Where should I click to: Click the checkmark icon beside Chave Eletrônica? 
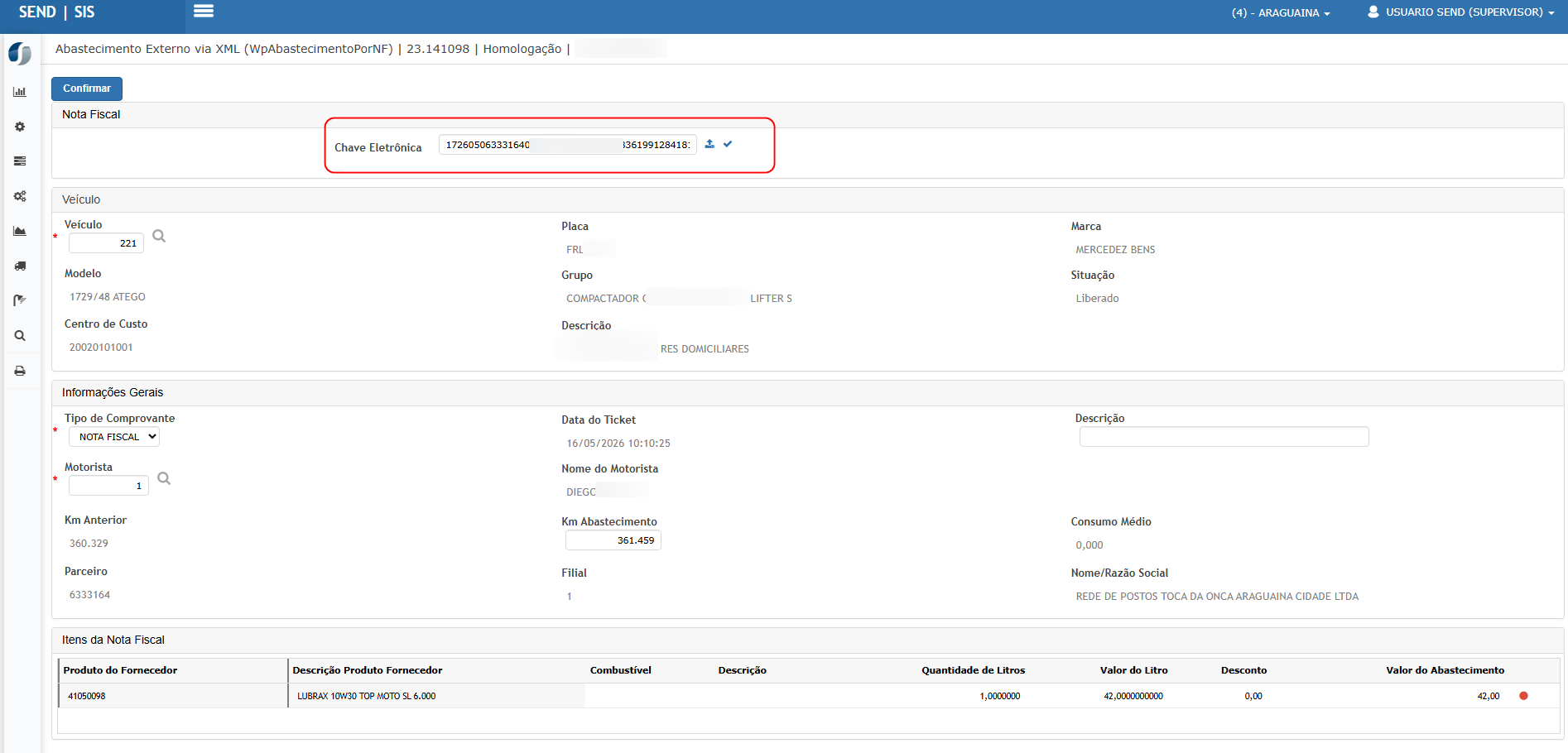pos(728,144)
